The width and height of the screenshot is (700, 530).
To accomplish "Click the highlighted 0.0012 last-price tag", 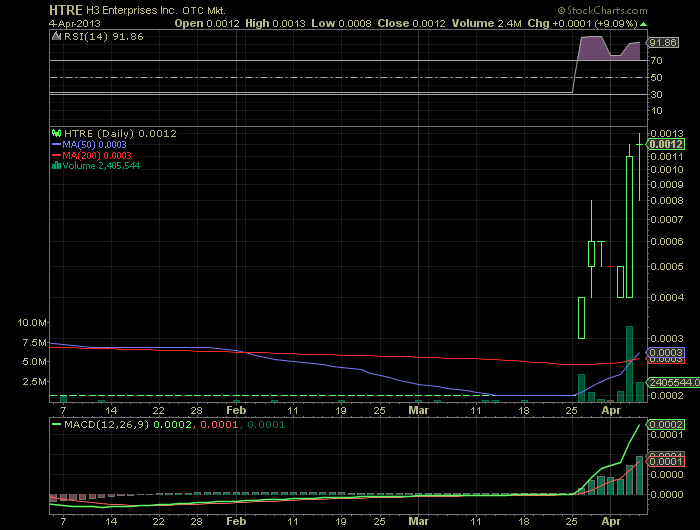I will pyautogui.click(x=666, y=144).
